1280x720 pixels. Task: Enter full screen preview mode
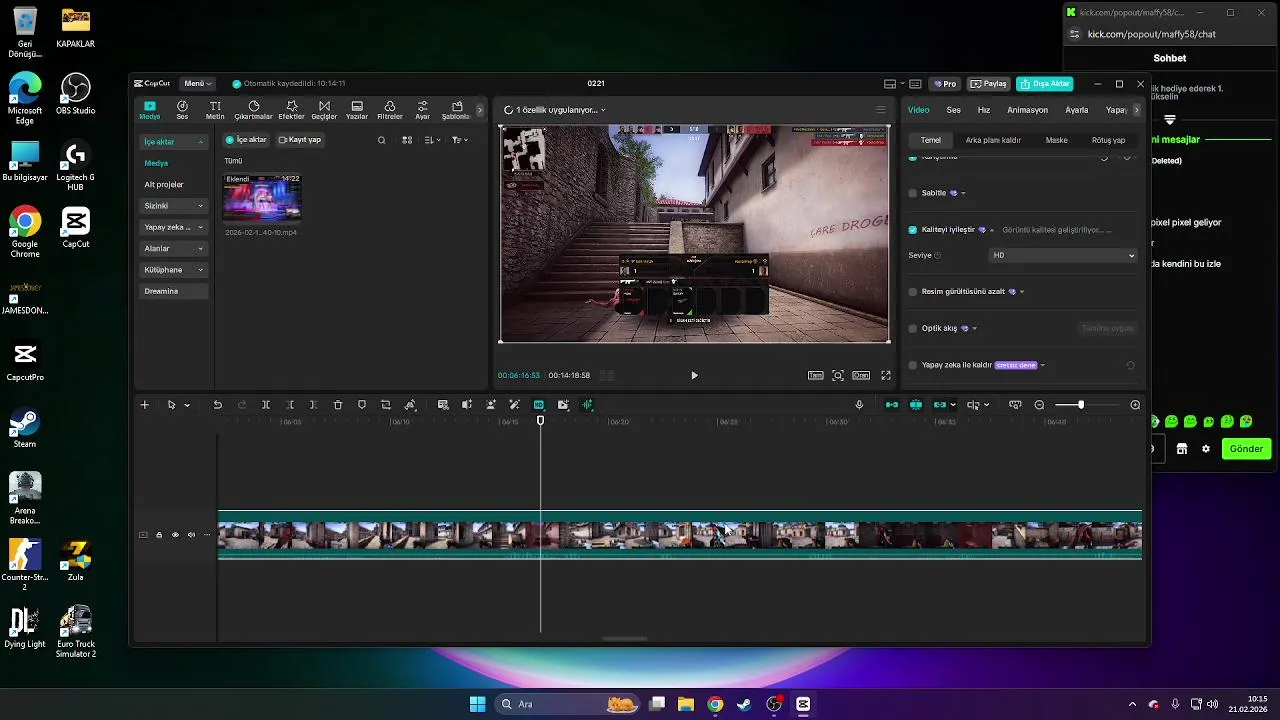(x=886, y=376)
